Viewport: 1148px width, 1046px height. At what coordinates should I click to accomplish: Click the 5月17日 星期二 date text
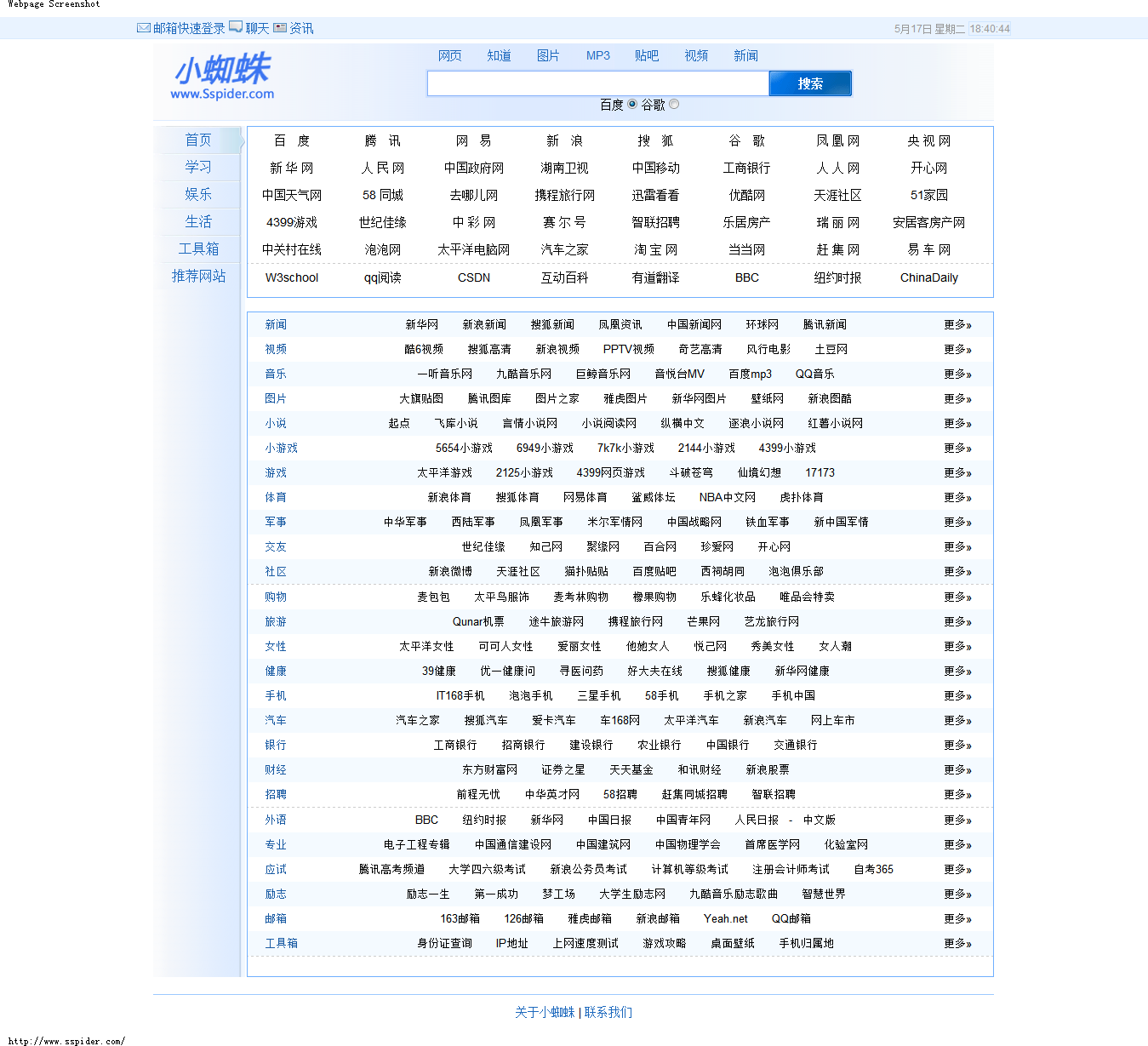(x=929, y=29)
